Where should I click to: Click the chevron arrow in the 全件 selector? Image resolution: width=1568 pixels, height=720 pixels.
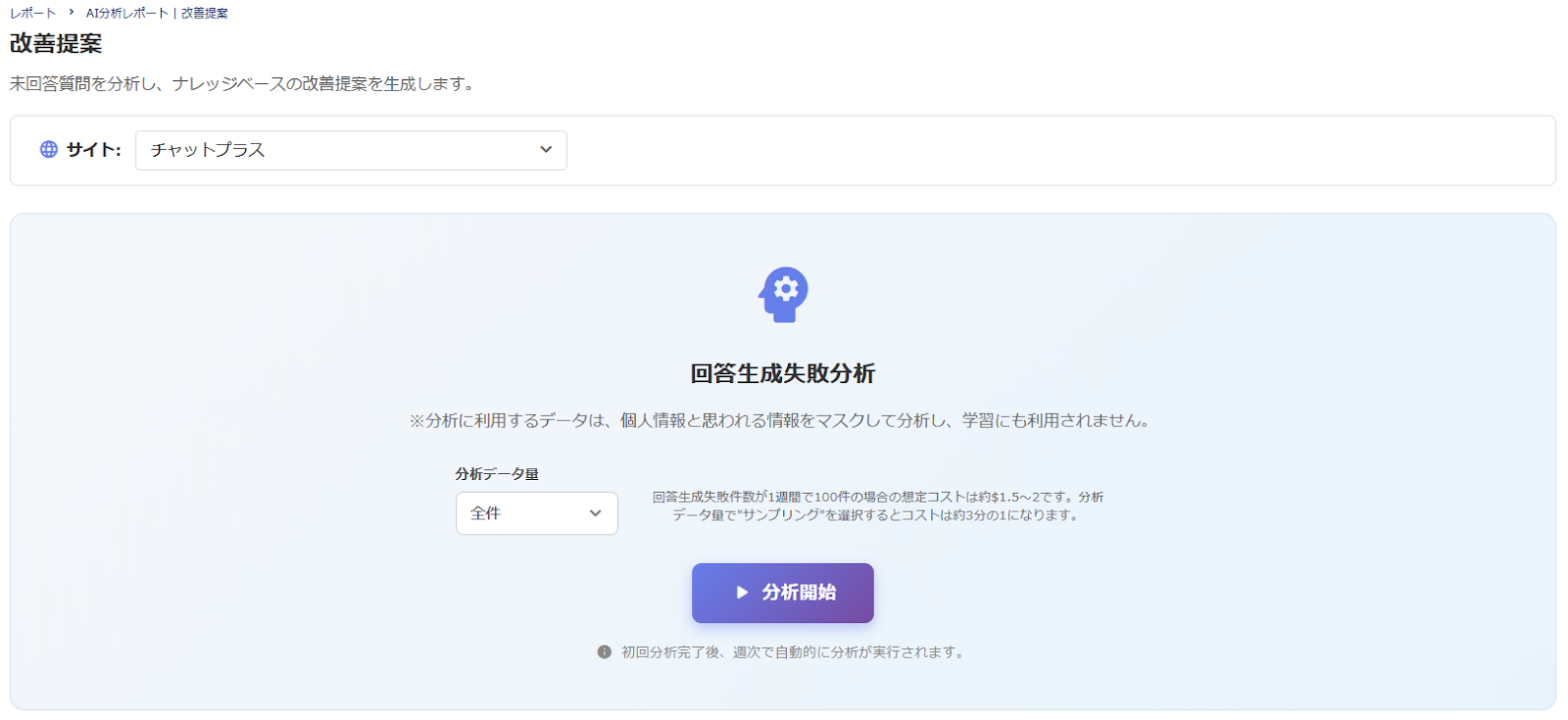coord(595,513)
